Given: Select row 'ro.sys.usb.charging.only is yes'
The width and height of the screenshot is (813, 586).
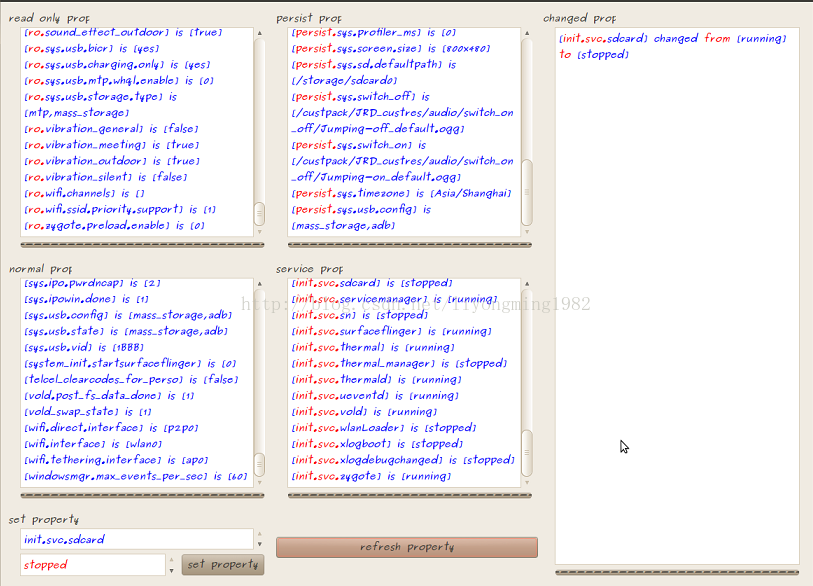Looking at the screenshot, I should pyautogui.click(x=117, y=65).
